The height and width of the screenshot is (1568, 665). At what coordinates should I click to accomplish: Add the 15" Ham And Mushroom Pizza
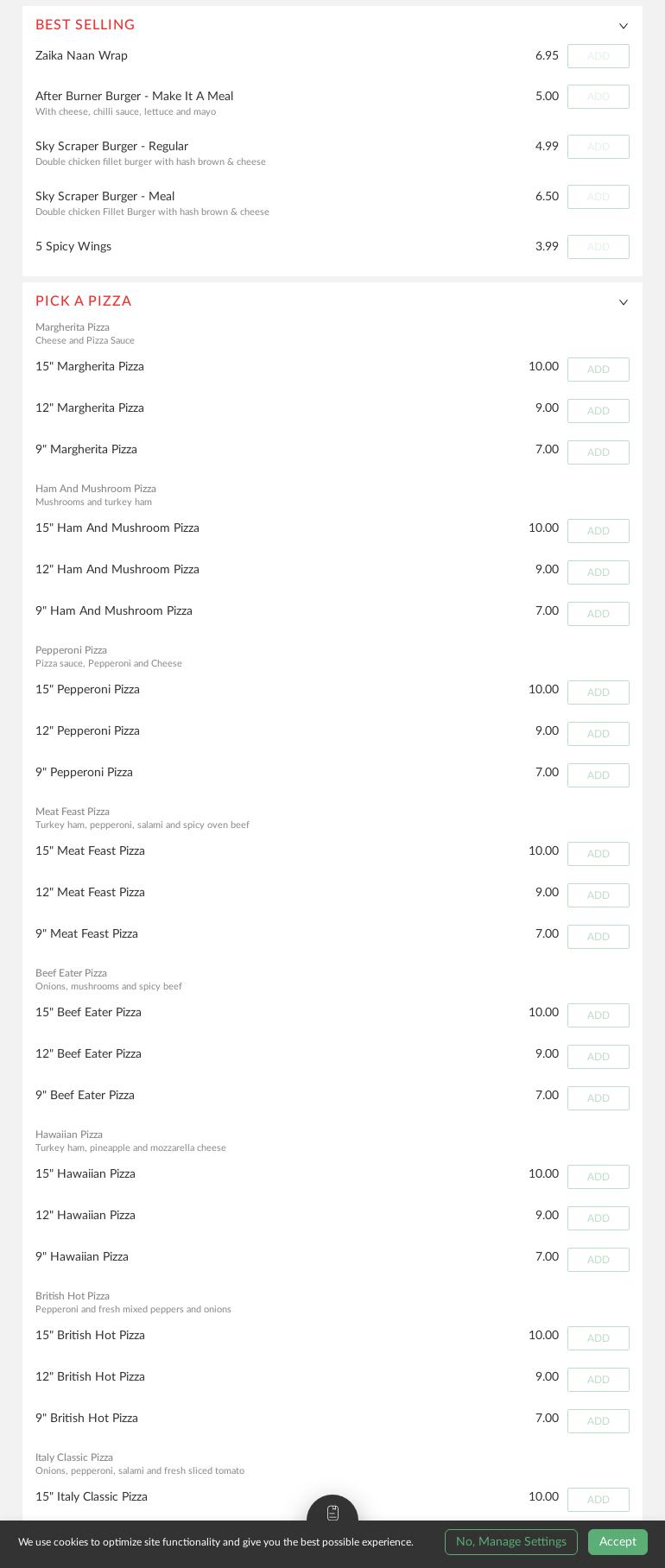click(598, 530)
